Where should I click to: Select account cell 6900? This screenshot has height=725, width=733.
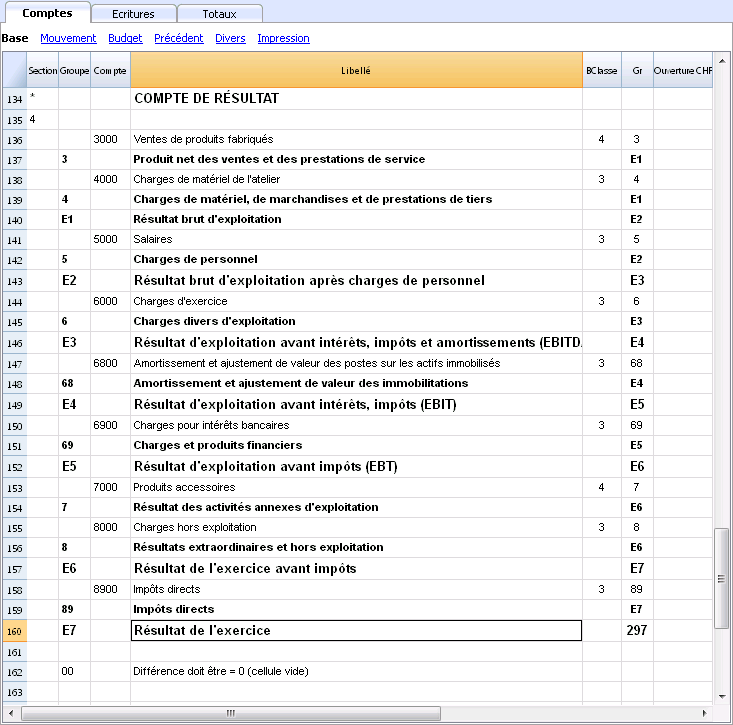(x=110, y=425)
